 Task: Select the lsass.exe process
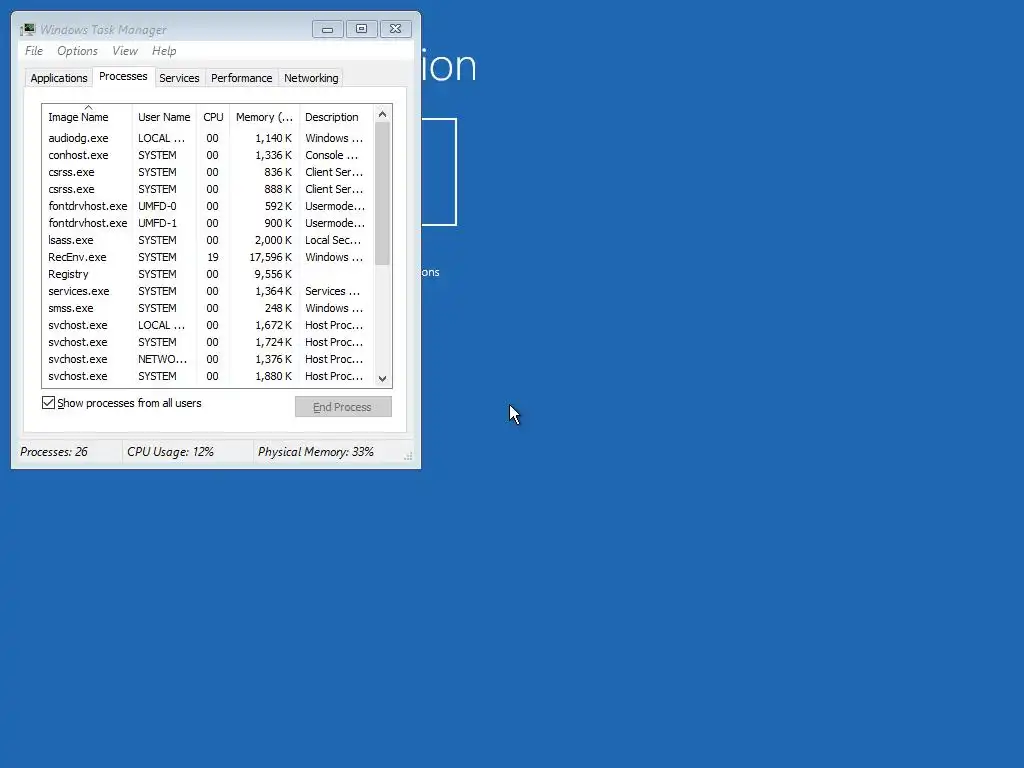[208, 240]
